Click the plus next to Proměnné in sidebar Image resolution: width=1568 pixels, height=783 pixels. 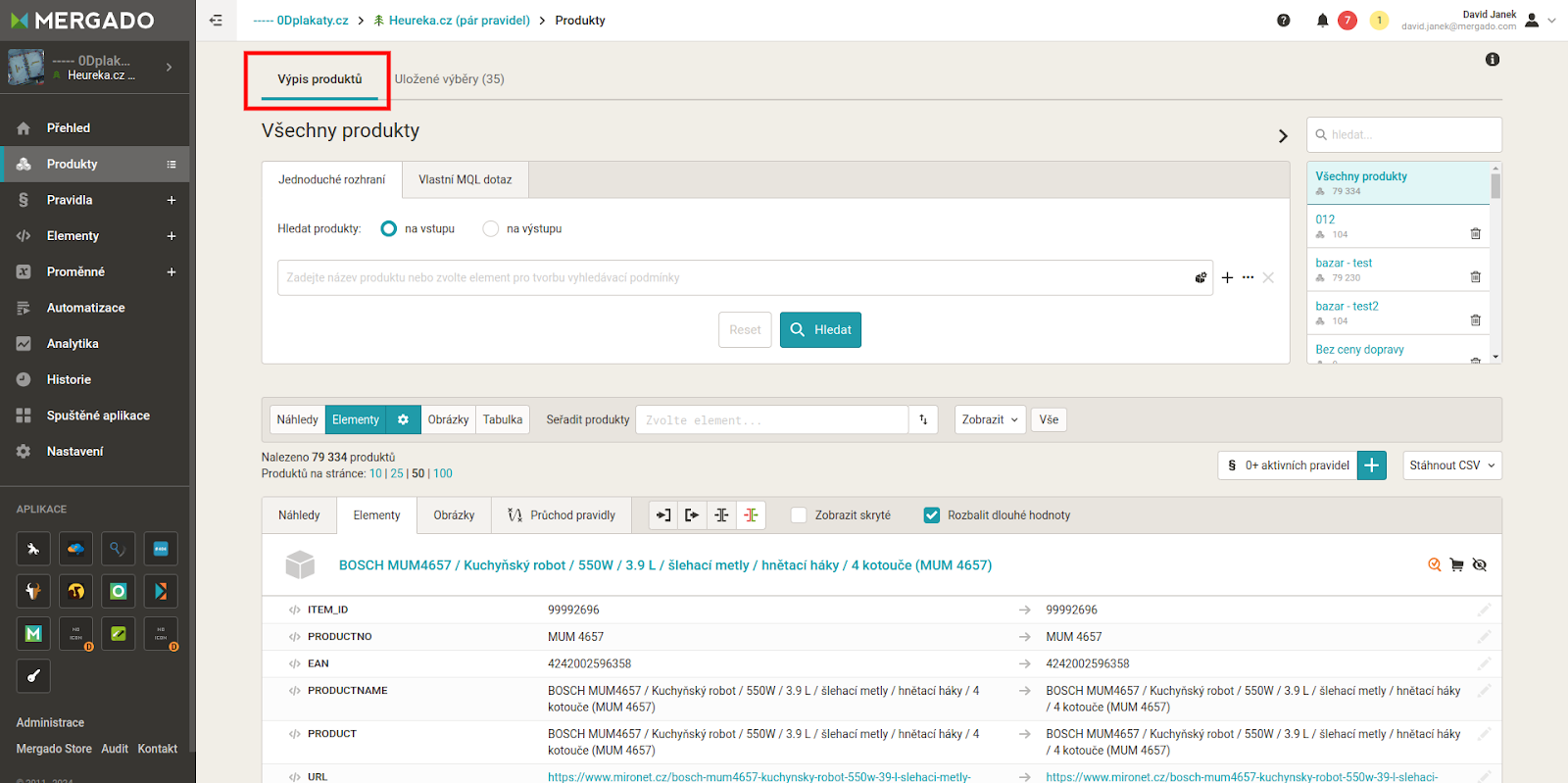[171, 272]
